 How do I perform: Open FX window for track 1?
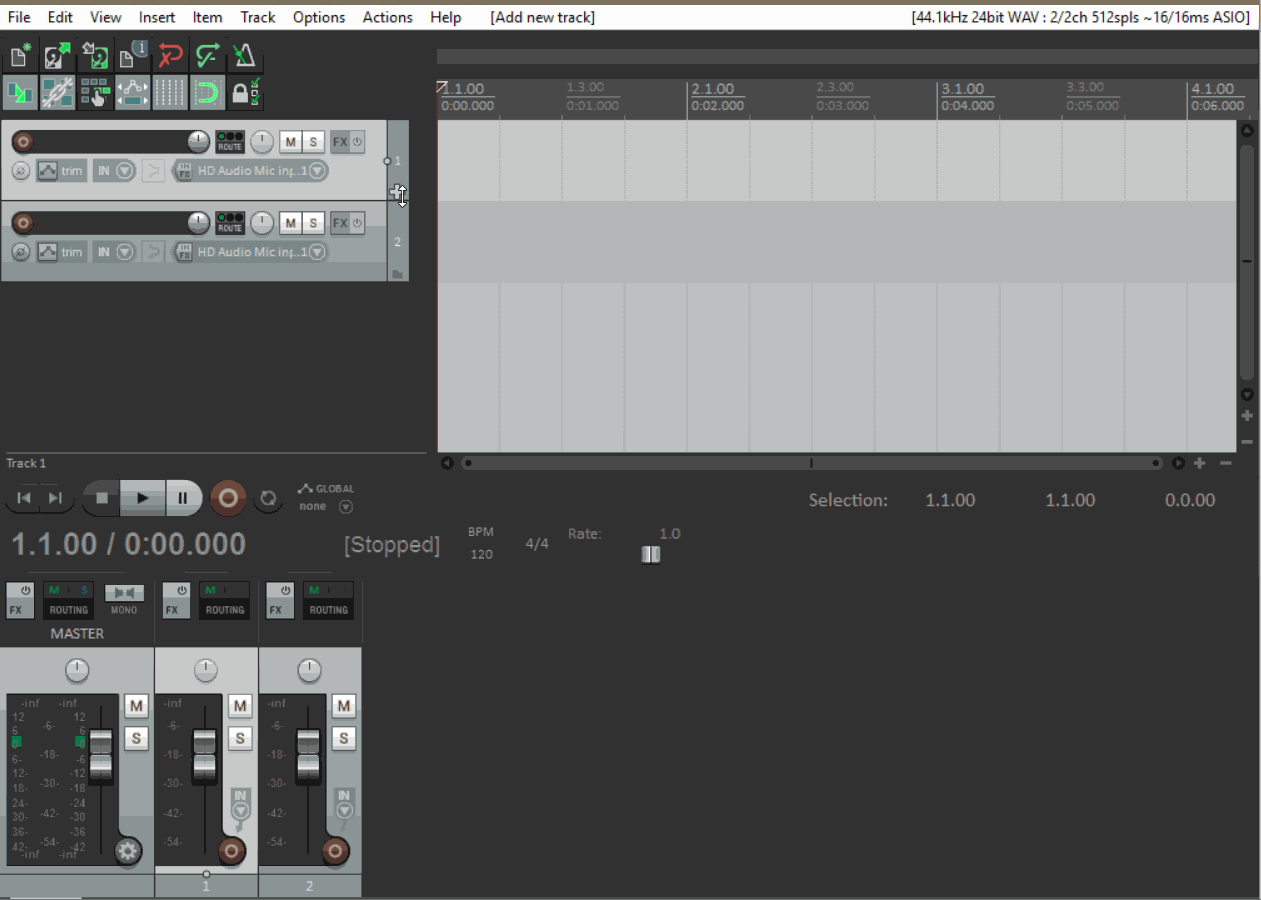point(340,141)
